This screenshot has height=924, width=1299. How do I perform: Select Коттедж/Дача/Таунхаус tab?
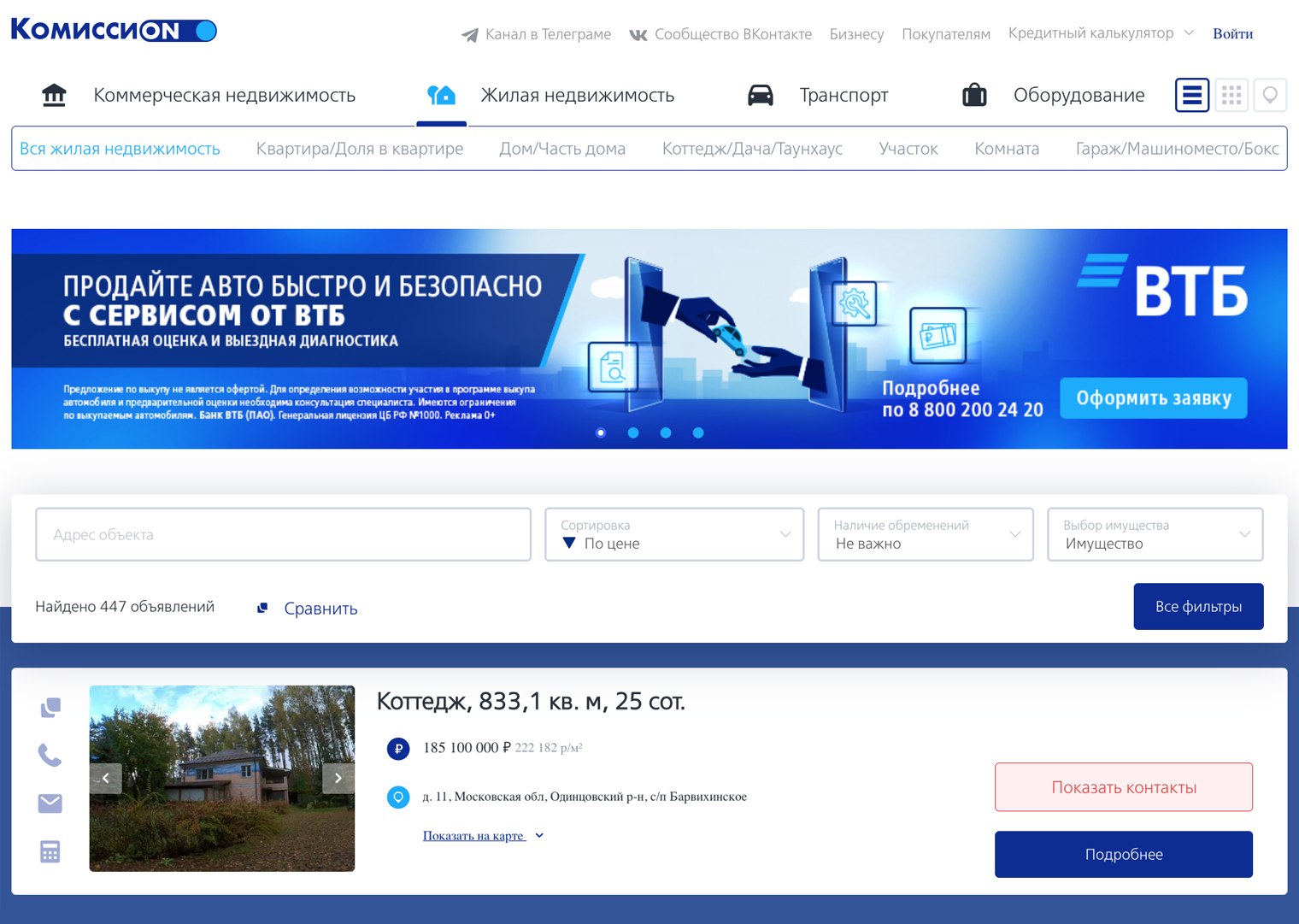(x=752, y=149)
